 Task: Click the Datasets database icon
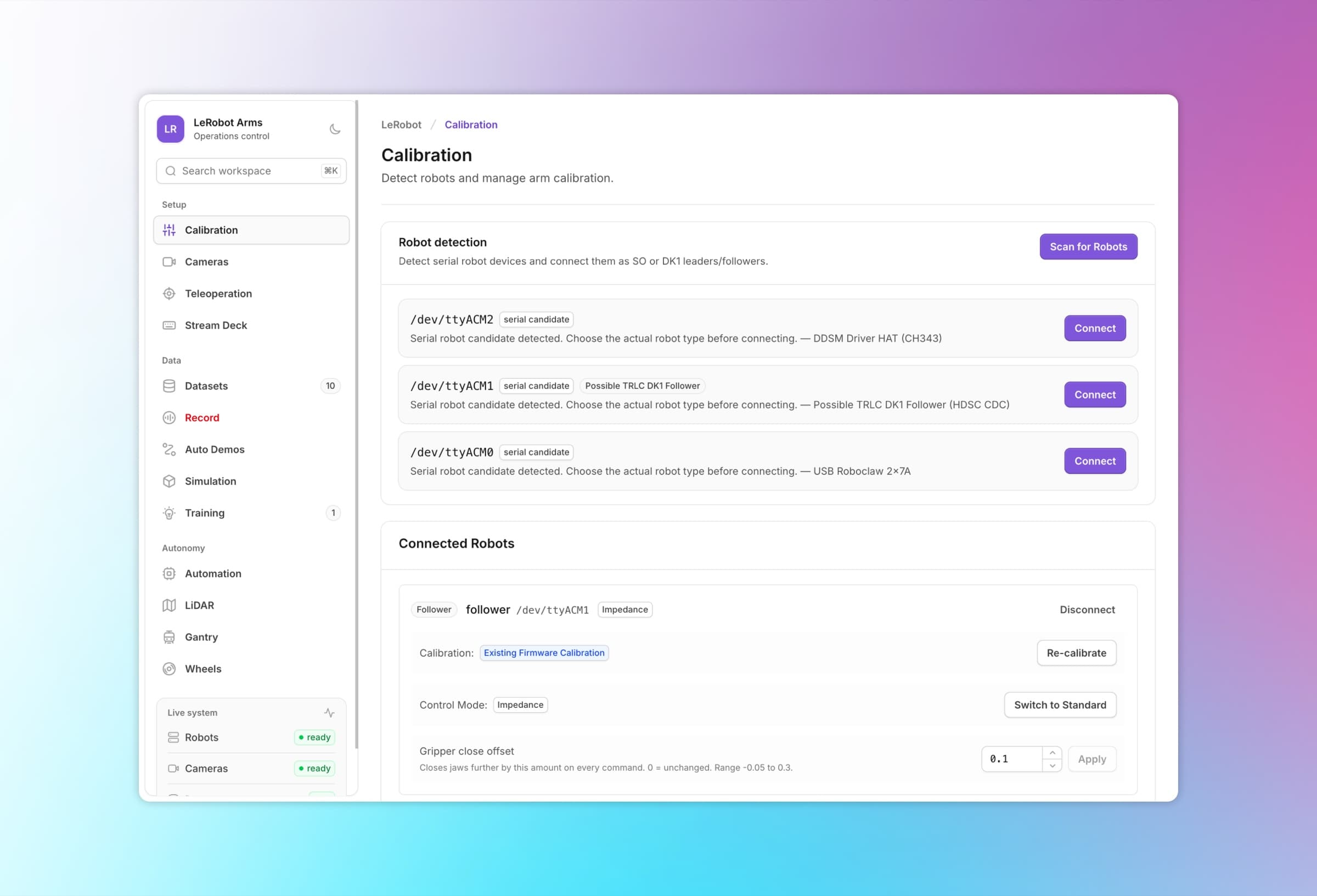click(169, 386)
